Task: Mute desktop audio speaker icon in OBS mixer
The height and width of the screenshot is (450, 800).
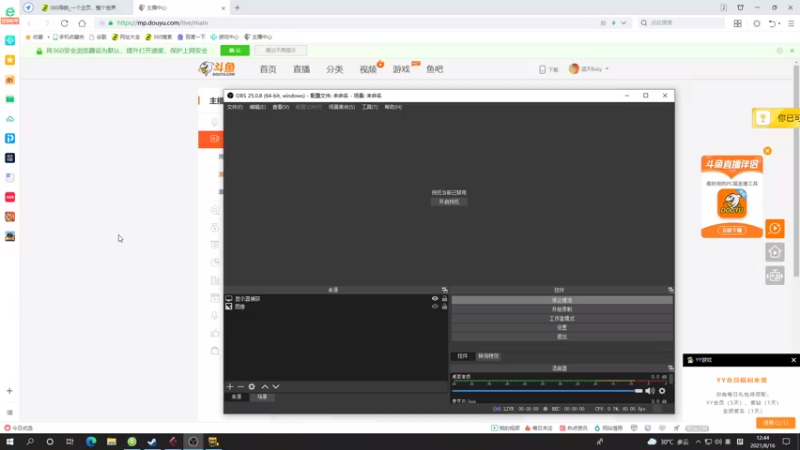Action: [649, 391]
